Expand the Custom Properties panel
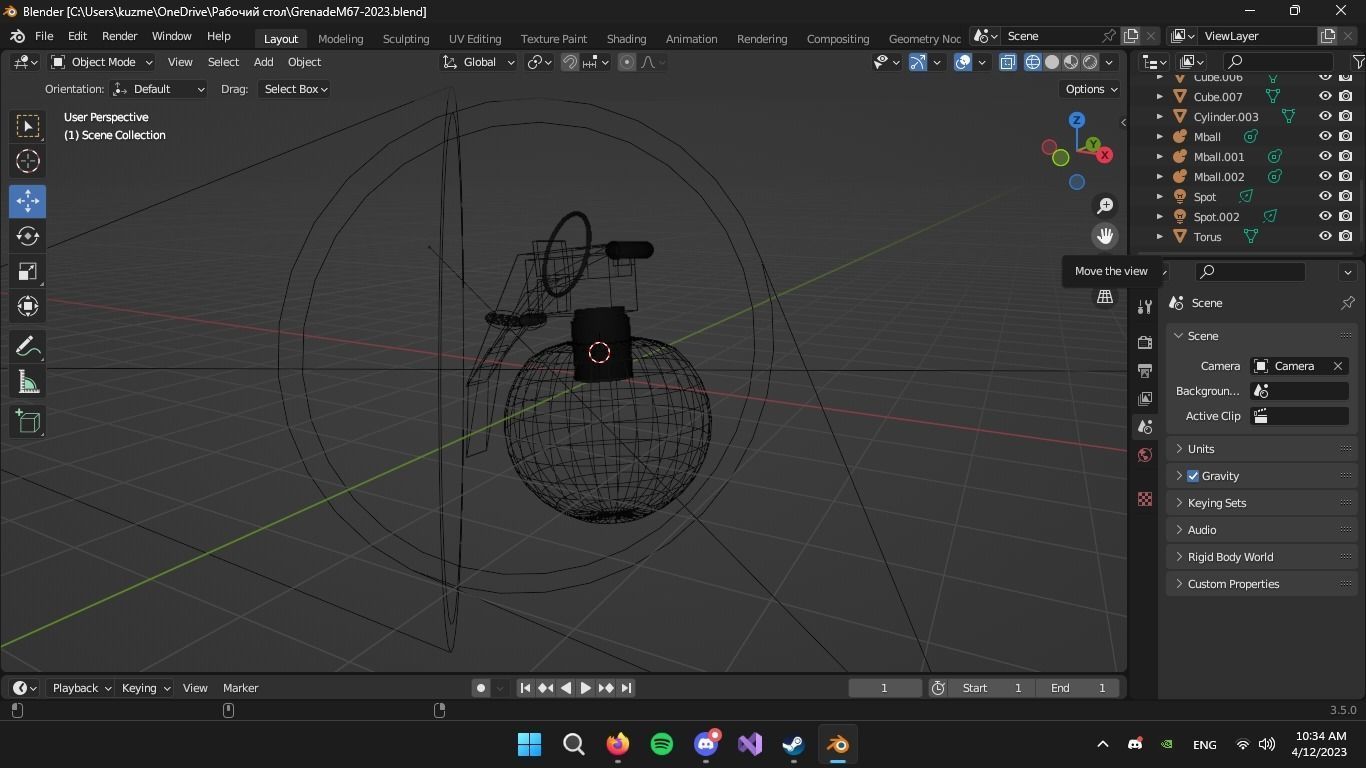The image size is (1366, 768). pos(1262,584)
